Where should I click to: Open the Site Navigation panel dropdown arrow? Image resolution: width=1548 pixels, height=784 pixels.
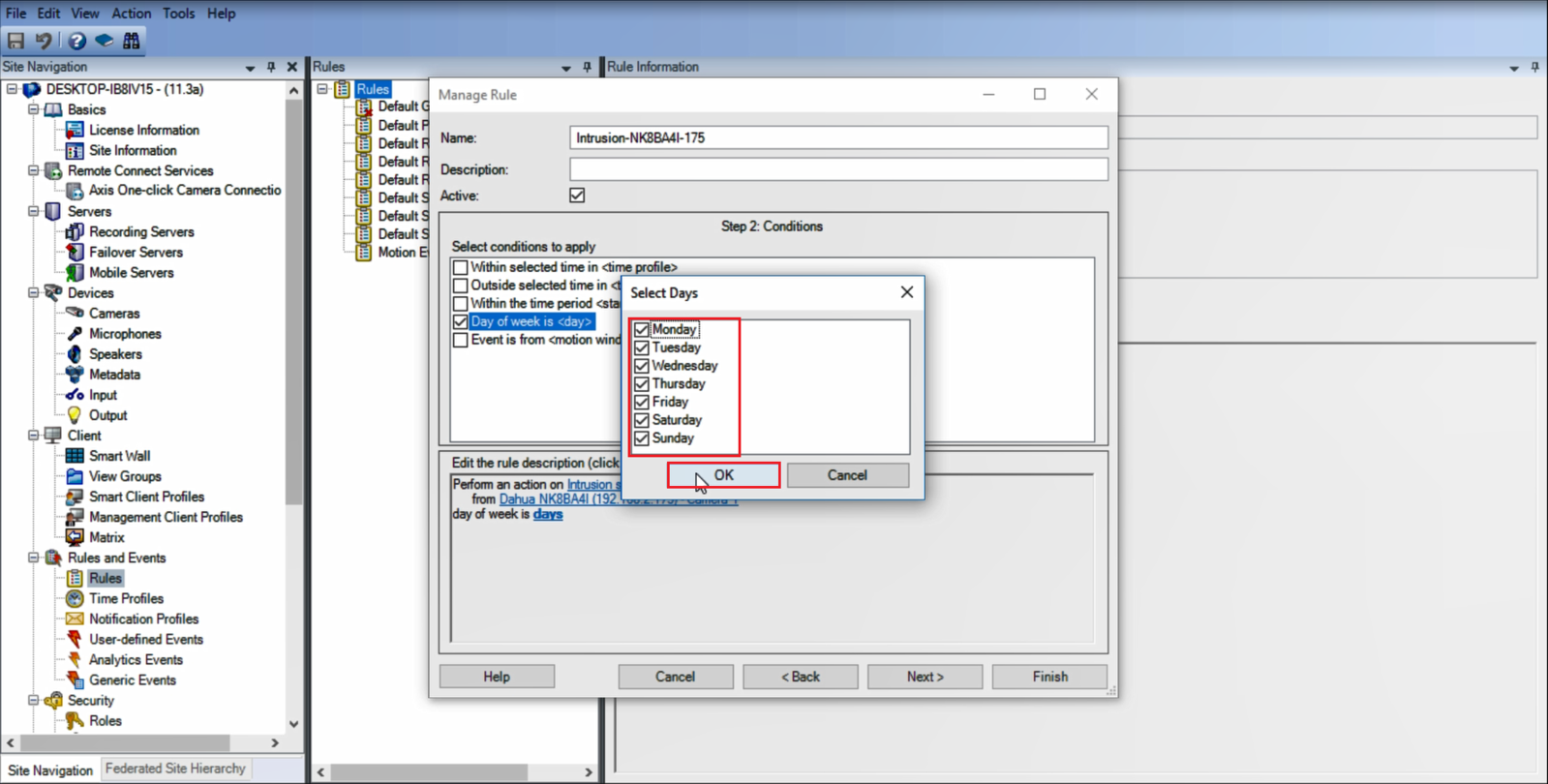pyautogui.click(x=250, y=68)
